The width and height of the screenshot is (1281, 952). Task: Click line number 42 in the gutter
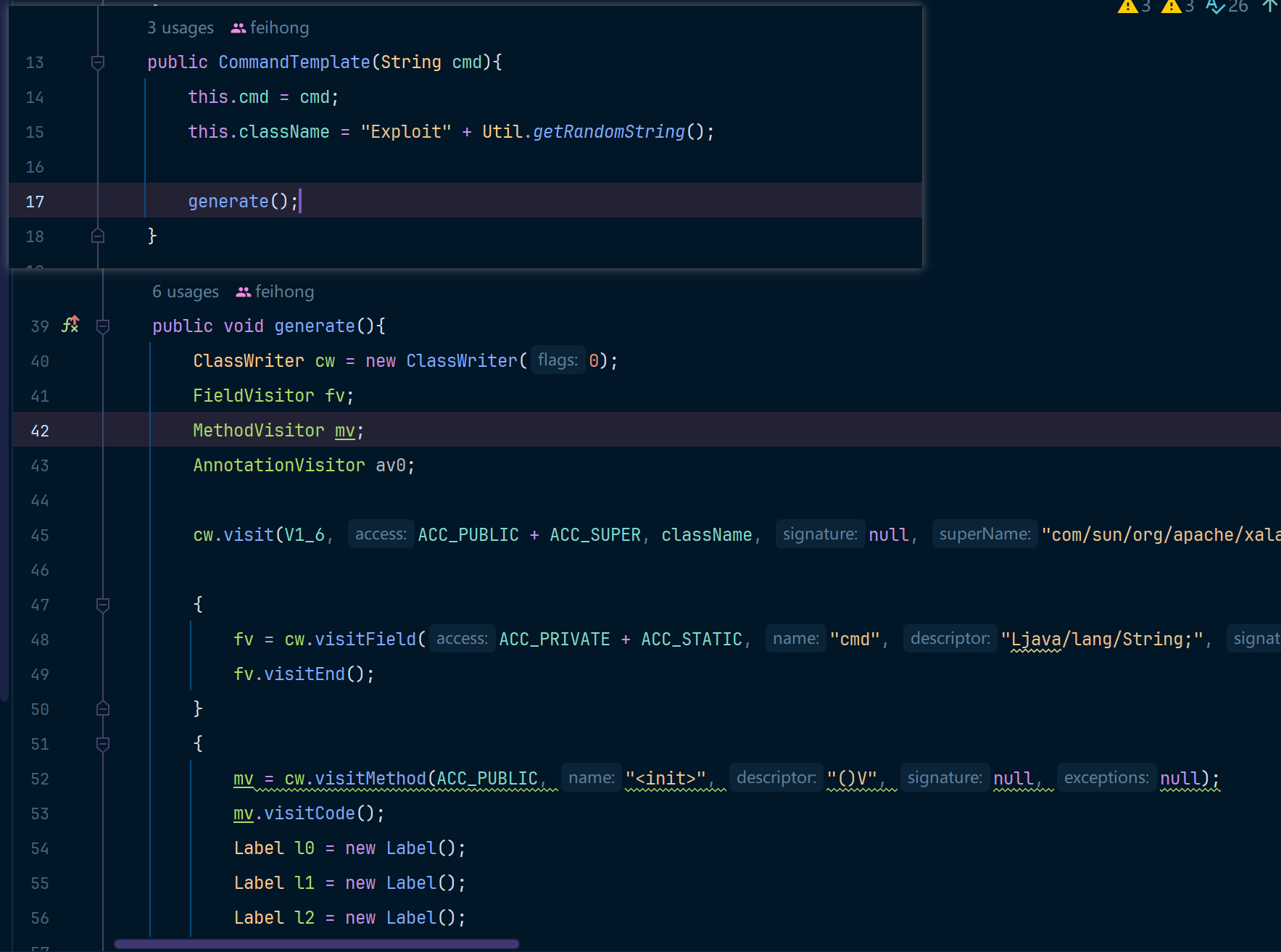[x=40, y=431]
